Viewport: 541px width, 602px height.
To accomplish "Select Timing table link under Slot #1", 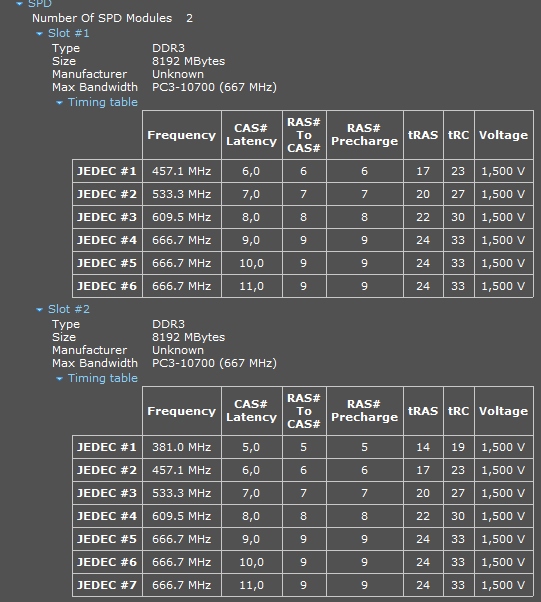I will 103,102.
